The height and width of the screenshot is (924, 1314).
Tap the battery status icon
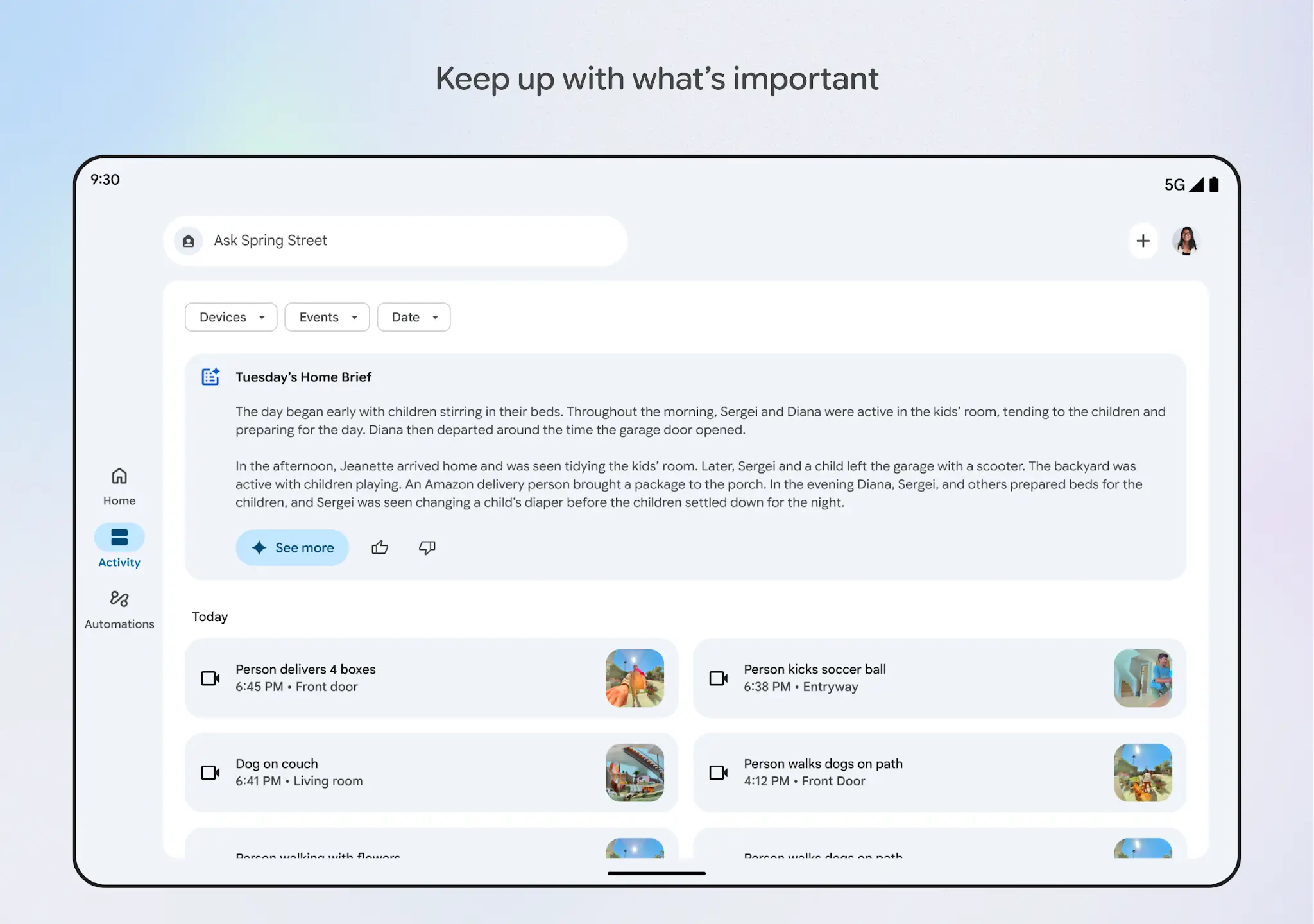click(1214, 185)
